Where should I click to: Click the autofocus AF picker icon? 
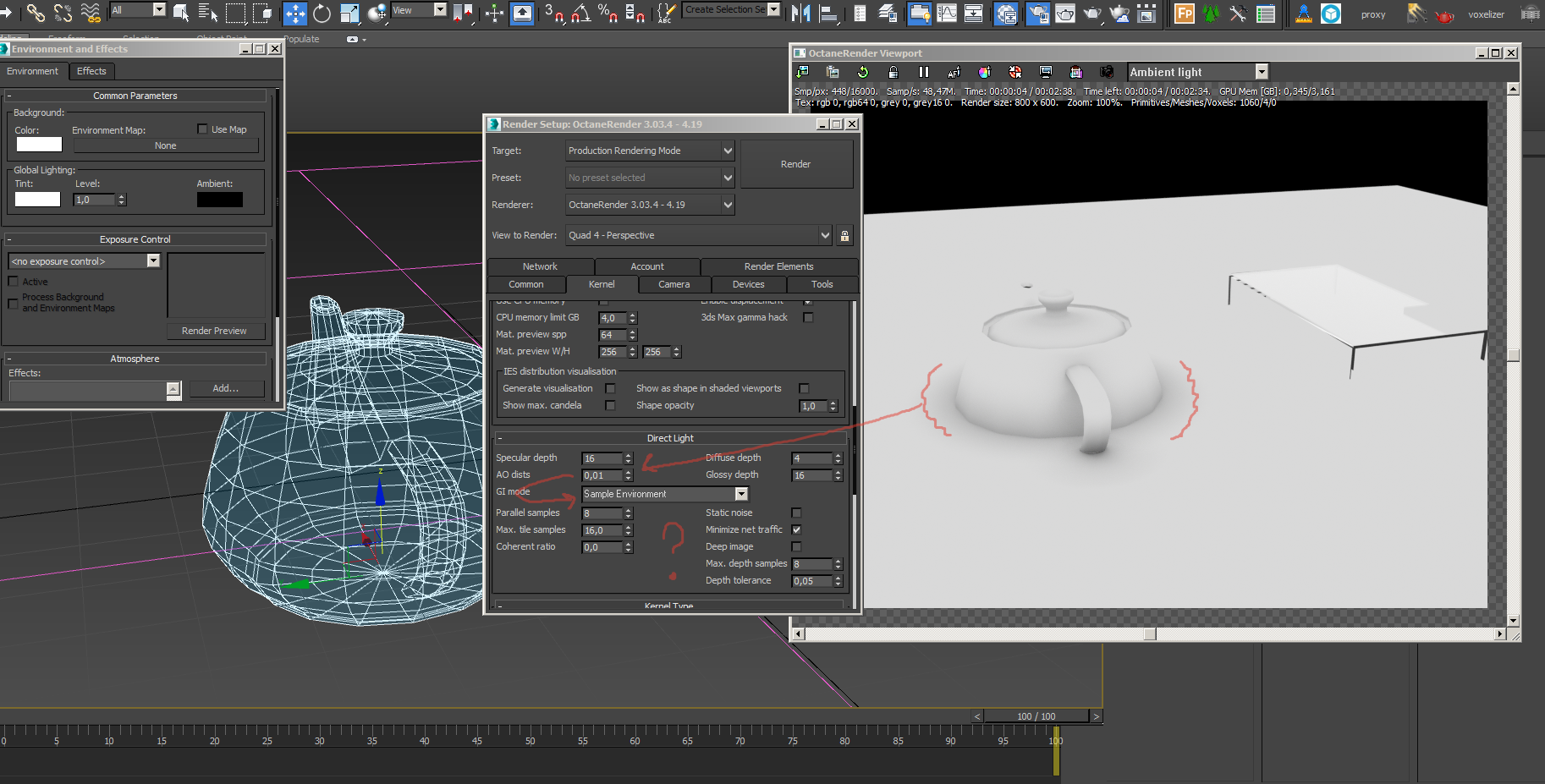click(x=954, y=72)
